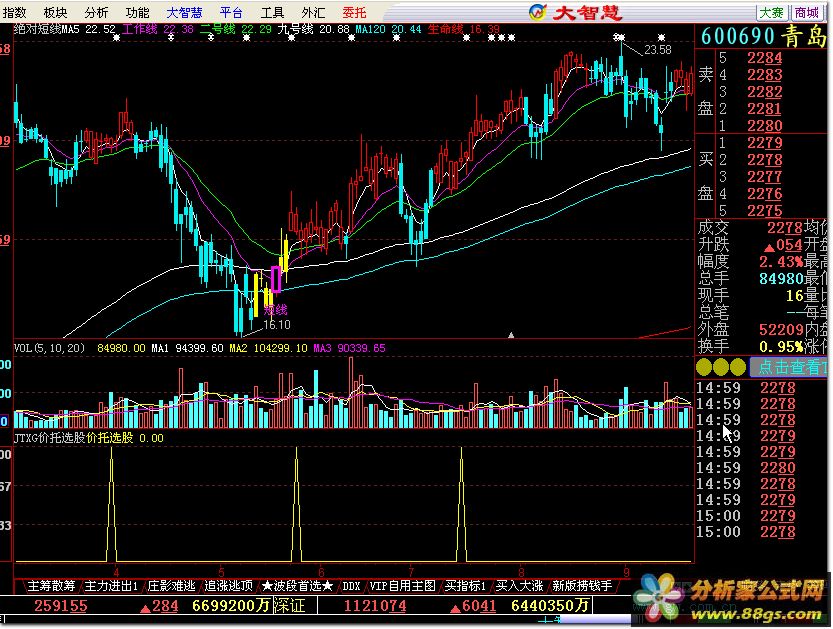Screen dimensions: 833x629
Task: Click the VOL(5,10,20) indicator title
Action: 49,348
